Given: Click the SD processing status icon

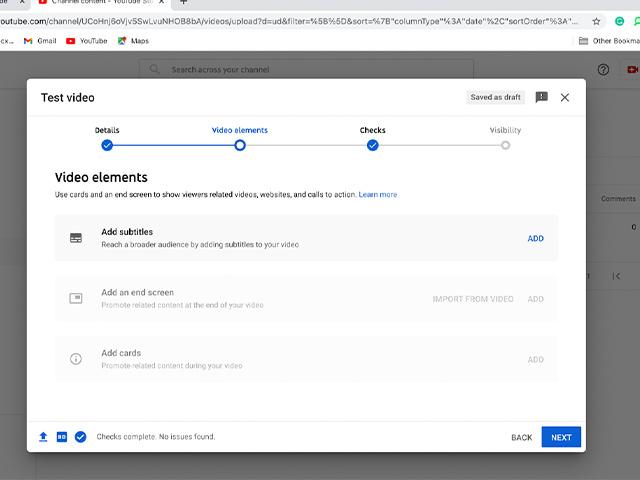Looking at the screenshot, I should coord(62,437).
